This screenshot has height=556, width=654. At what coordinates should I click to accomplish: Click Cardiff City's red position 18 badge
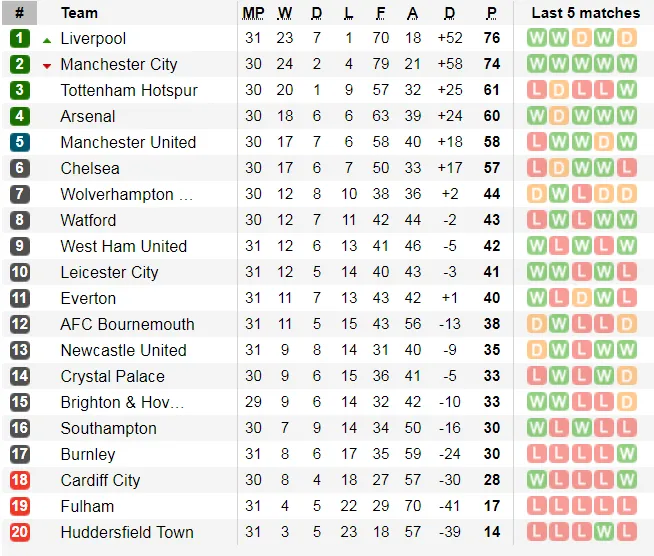20,481
